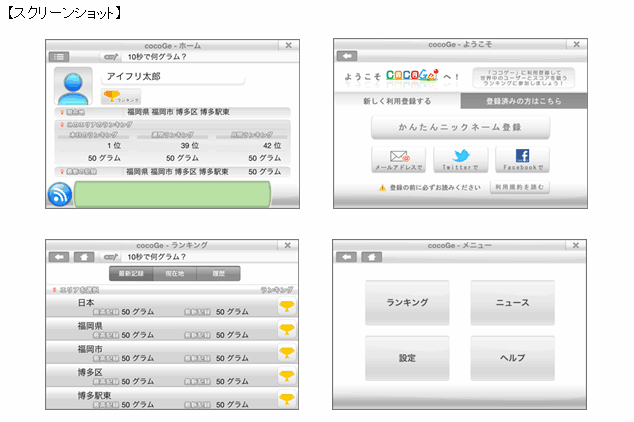Screen dimensions: 634x422
Task: Register with メールアドレスで mail icon button
Action: (398, 160)
